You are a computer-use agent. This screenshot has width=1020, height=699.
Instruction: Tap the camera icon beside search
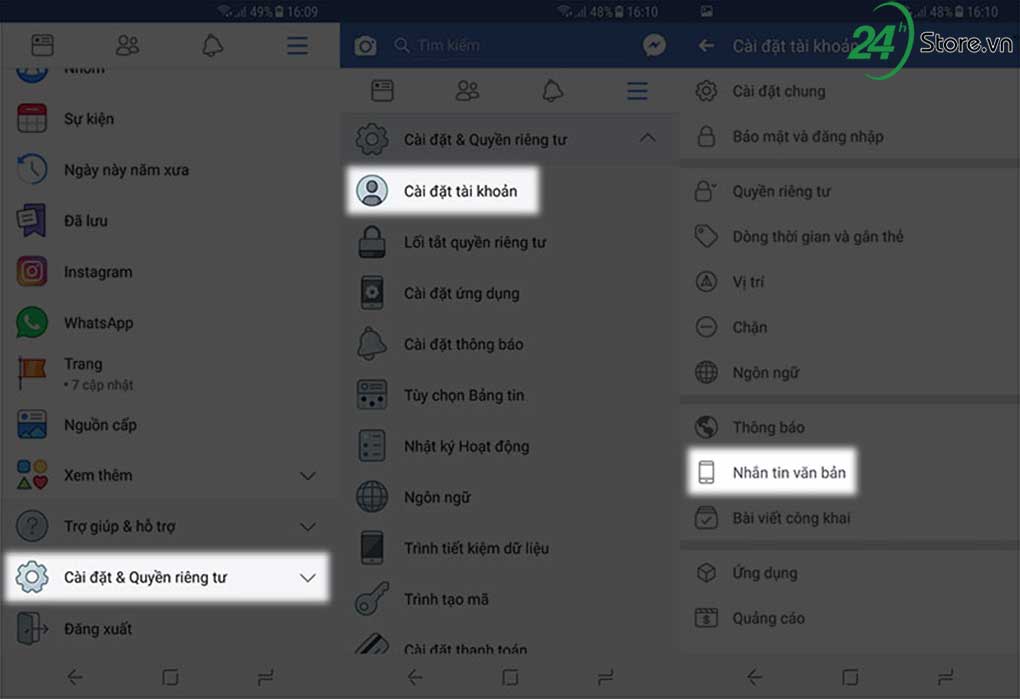click(366, 46)
